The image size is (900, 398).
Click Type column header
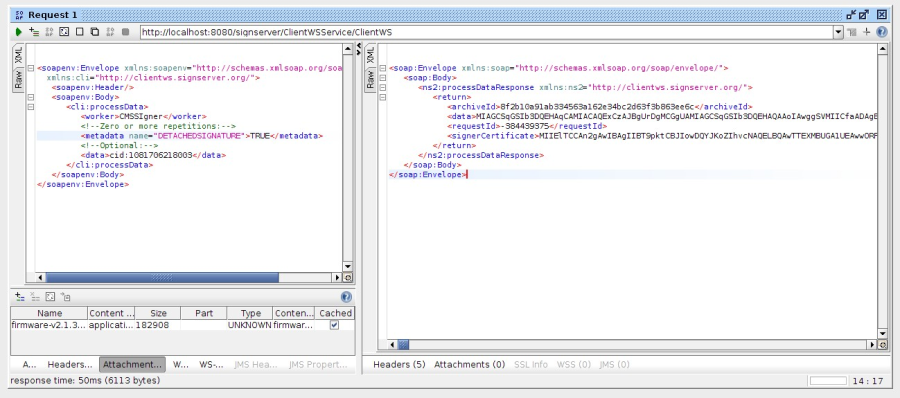pyautogui.click(x=250, y=313)
